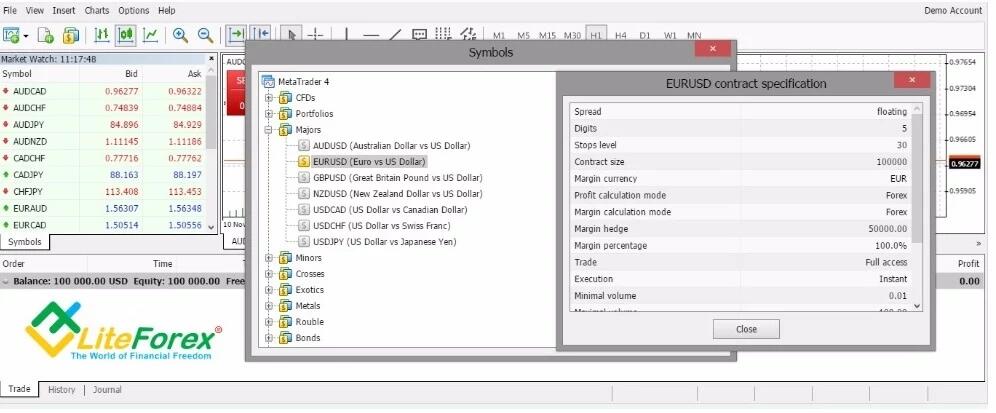This screenshot has height=413, width=996.
Task: Switch to M30 timeframe
Action: pos(572,36)
